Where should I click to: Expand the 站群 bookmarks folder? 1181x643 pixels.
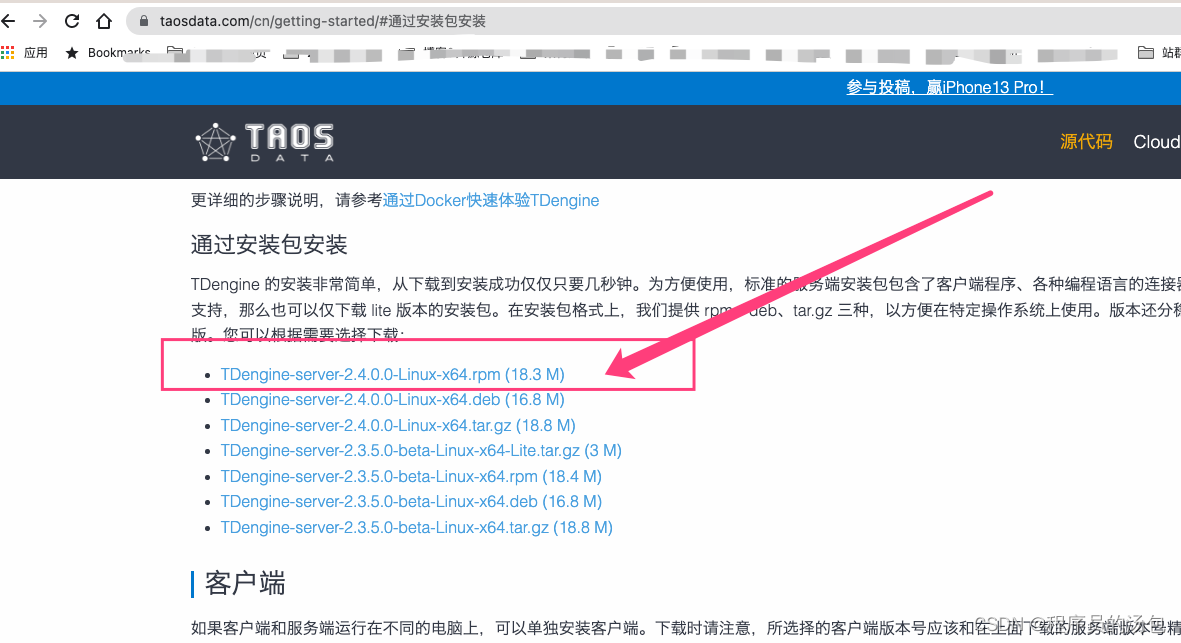click(x=1160, y=52)
